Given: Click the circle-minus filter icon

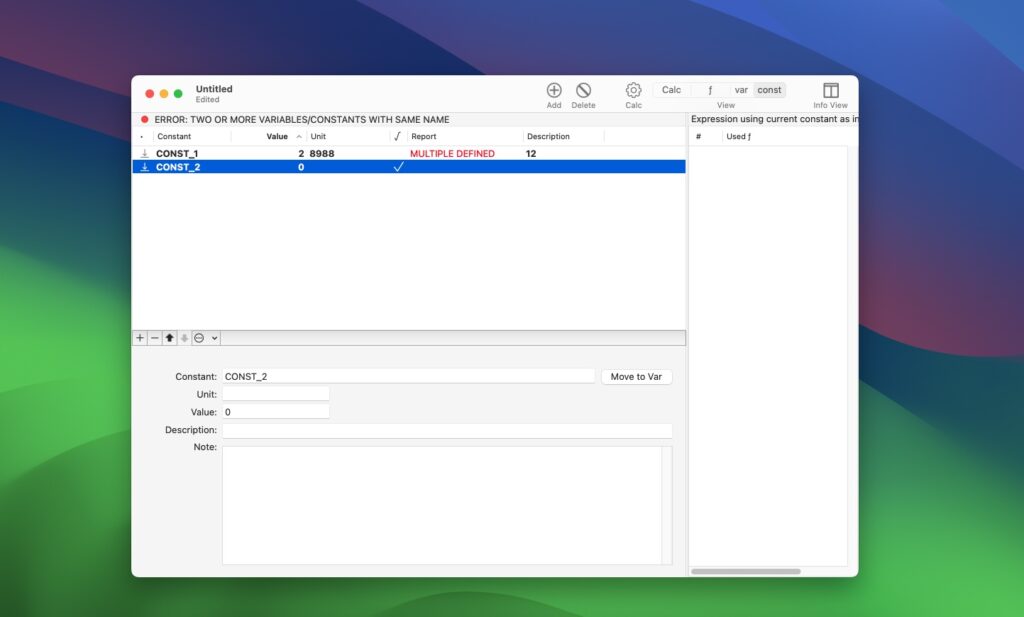Looking at the screenshot, I should click(198, 338).
